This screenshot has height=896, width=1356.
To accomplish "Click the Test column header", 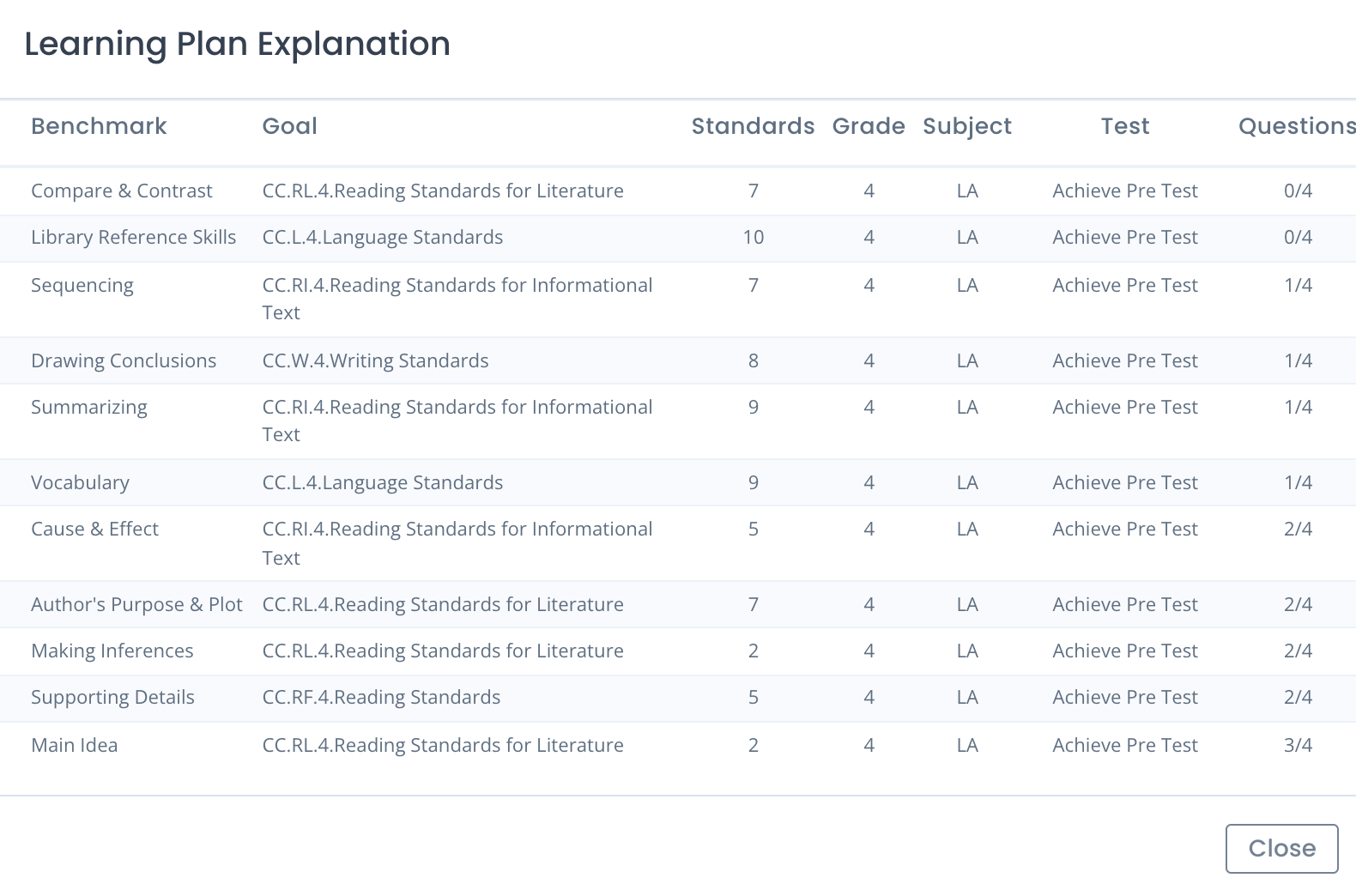I will 1125,126.
